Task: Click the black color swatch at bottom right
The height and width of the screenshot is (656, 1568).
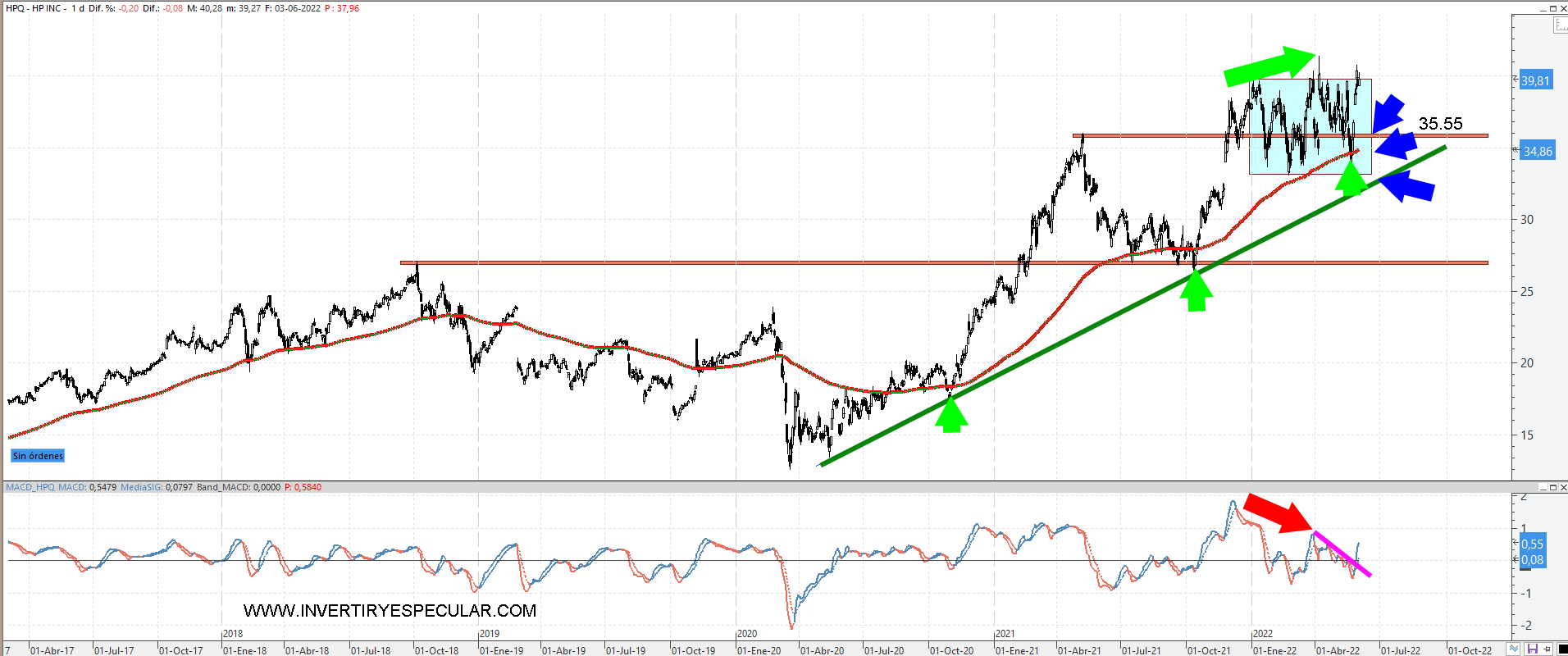Action: click(1561, 649)
